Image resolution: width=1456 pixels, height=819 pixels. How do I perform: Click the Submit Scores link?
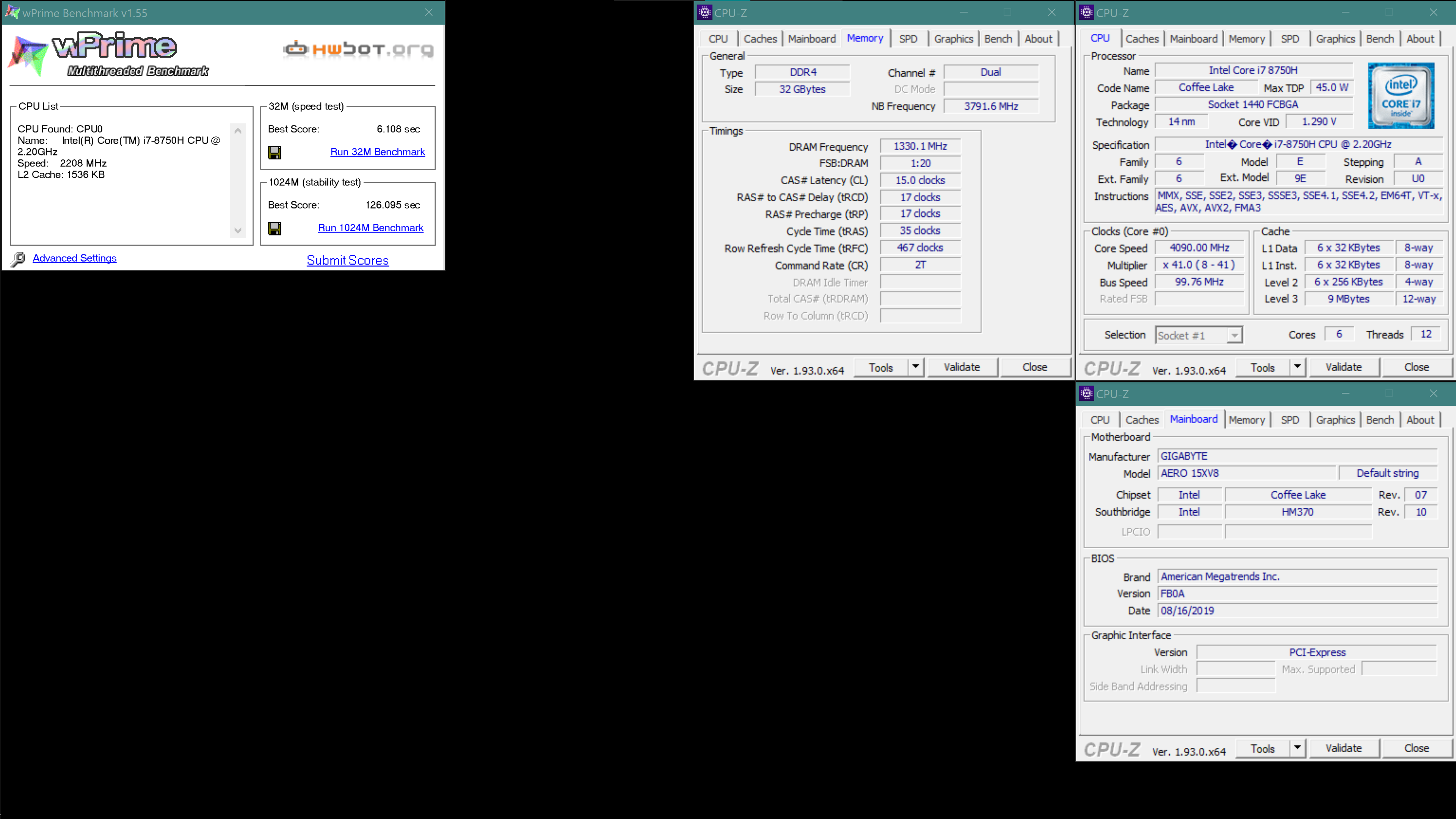pyautogui.click(x=348, y=260)
